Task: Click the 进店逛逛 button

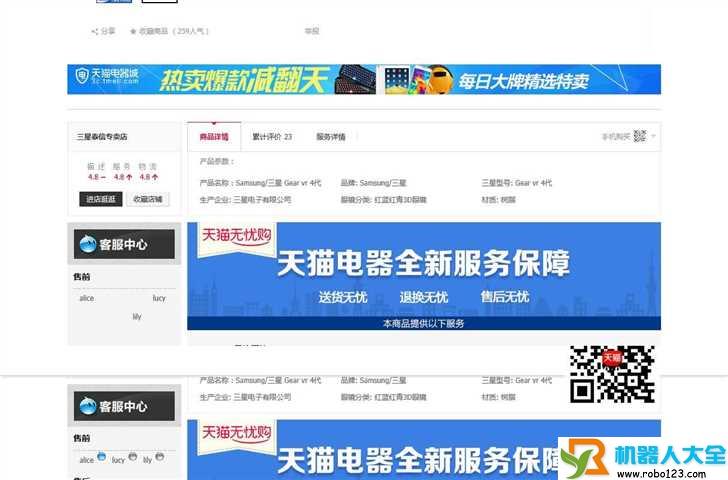Action: (101, 199)
